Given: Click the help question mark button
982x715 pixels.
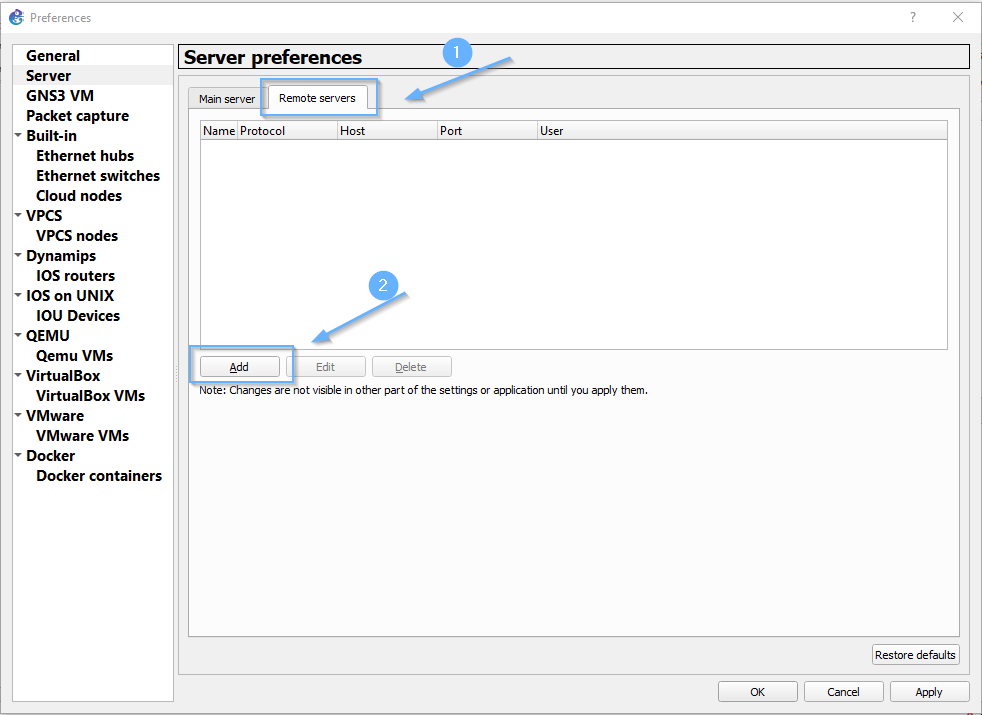Looking at the screenshot, I should (912, 17).
